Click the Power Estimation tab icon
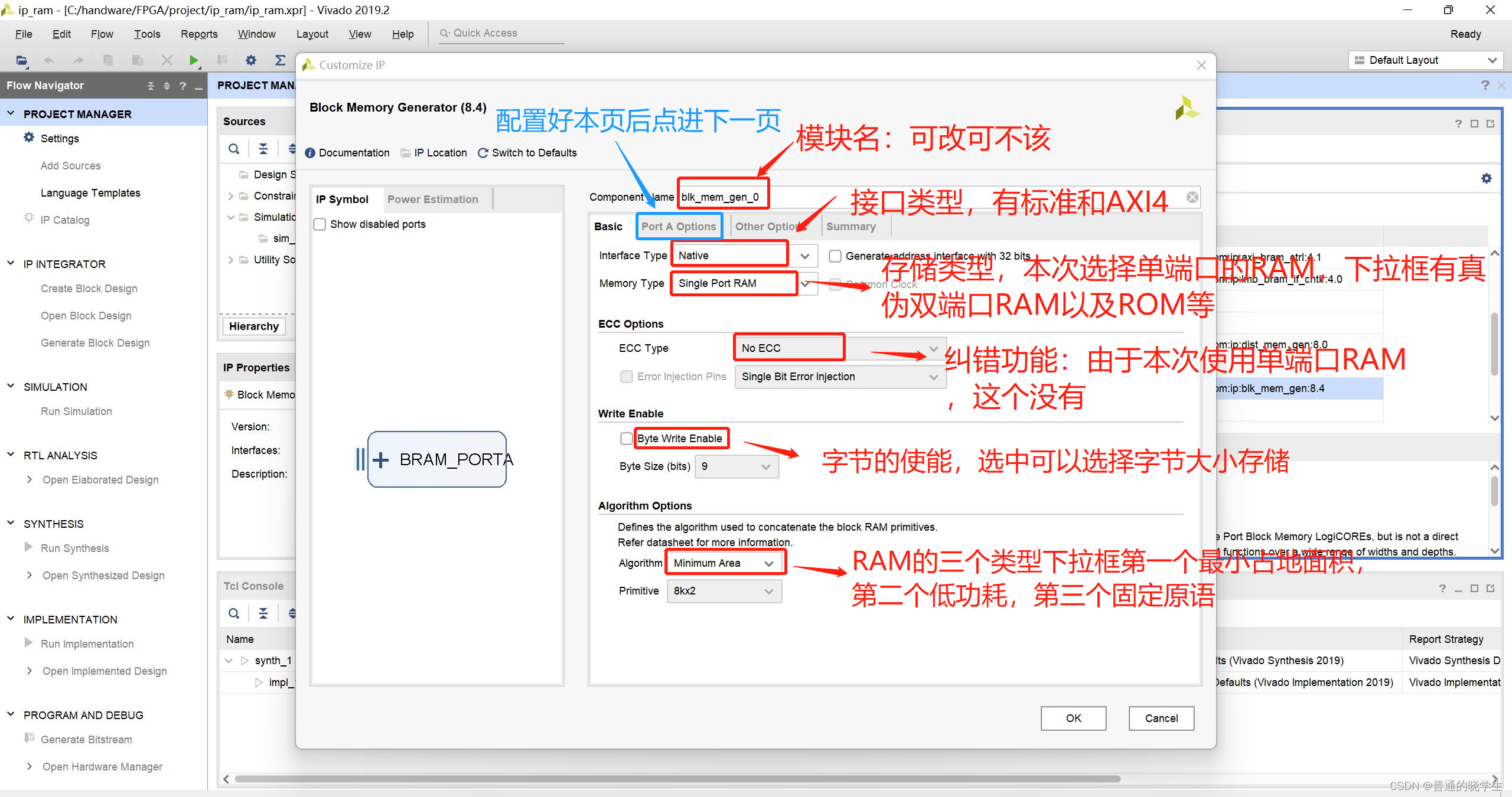This screenshot has height=797, width=1512. click(431, 198)
